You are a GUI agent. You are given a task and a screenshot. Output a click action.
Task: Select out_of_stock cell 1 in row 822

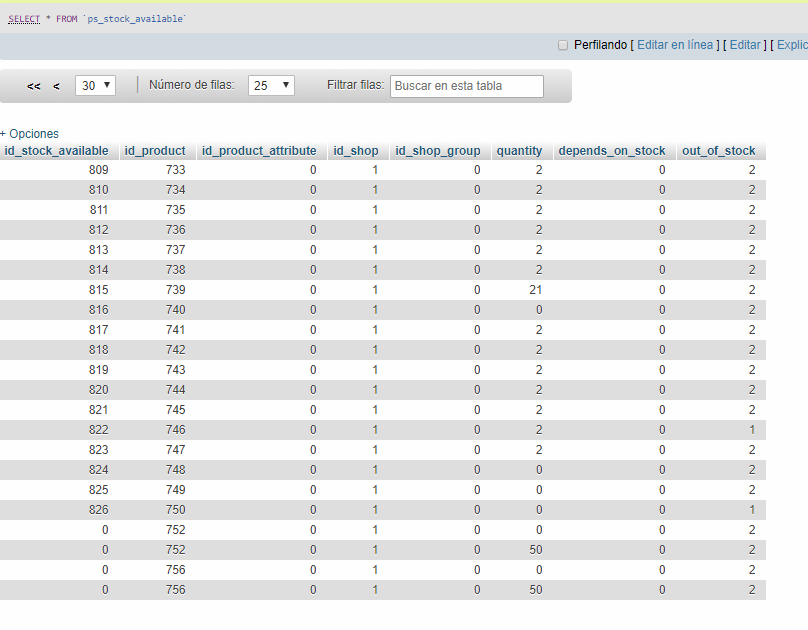pos(752,430)
